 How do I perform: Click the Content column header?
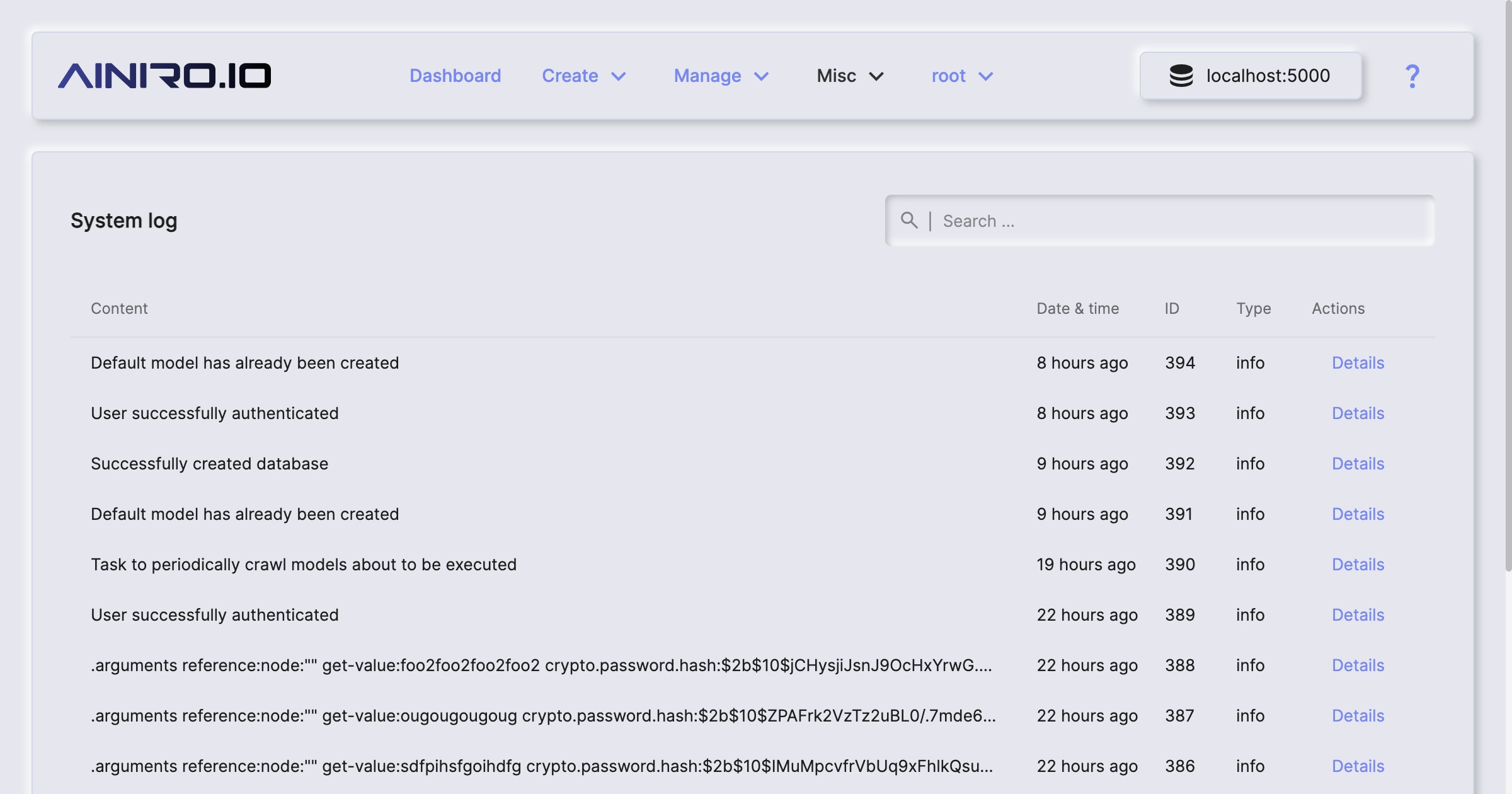point(119,308)
